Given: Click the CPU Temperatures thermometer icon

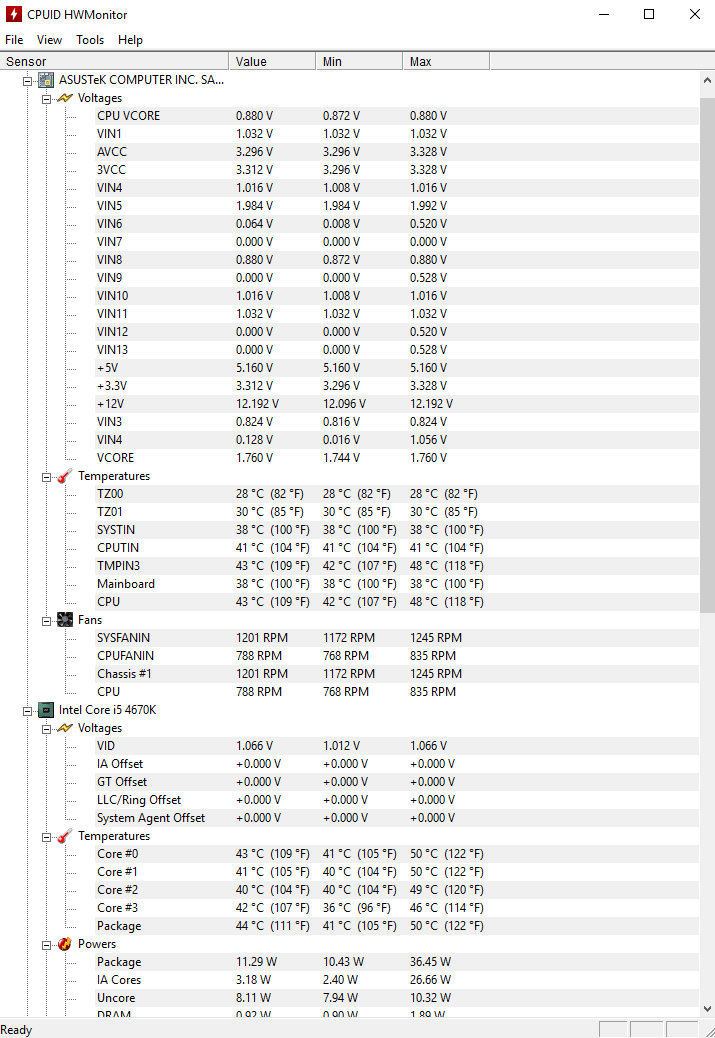Looking at the screenshot, I should (x=65, y=836).
